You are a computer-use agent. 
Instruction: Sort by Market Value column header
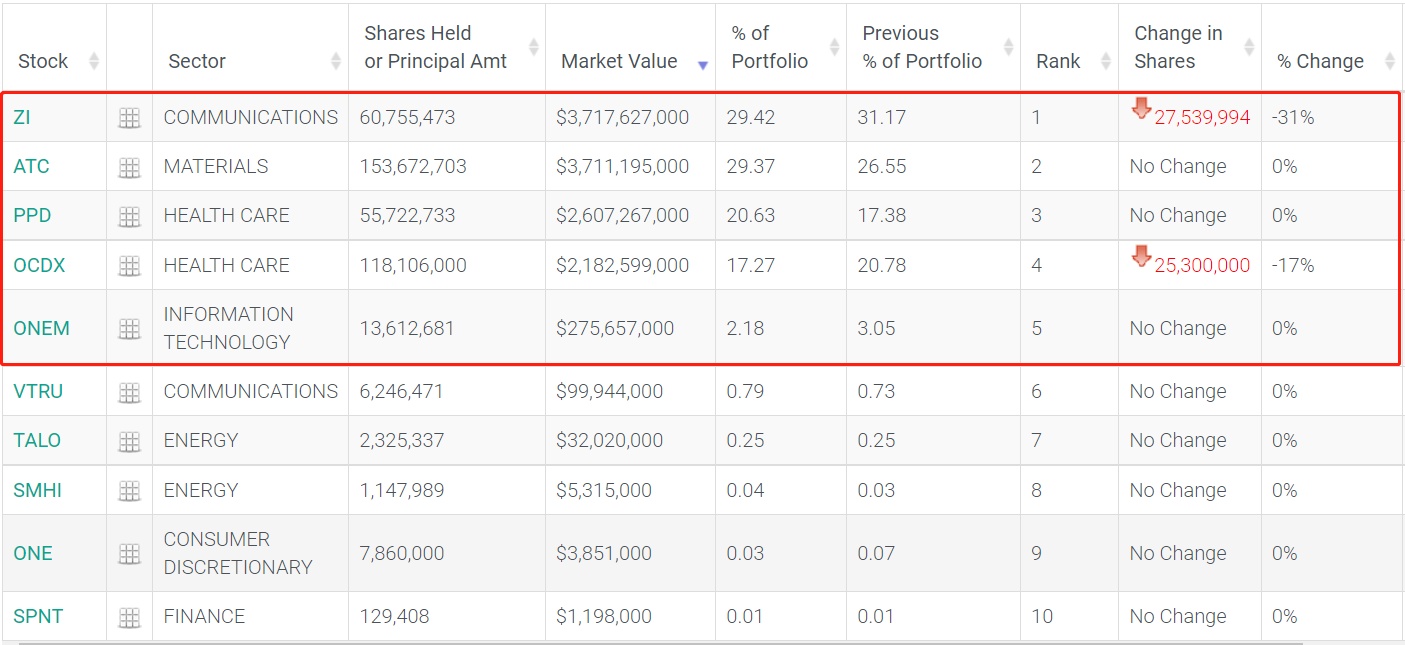[619, 61]
